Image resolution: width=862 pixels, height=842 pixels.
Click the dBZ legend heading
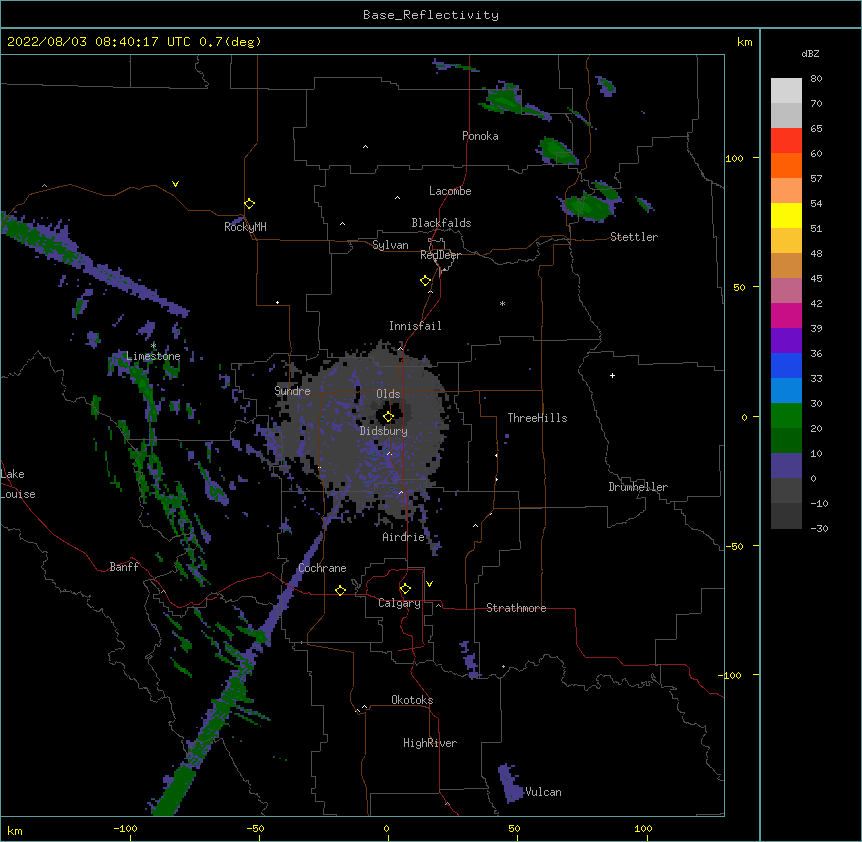click(810, 53)
